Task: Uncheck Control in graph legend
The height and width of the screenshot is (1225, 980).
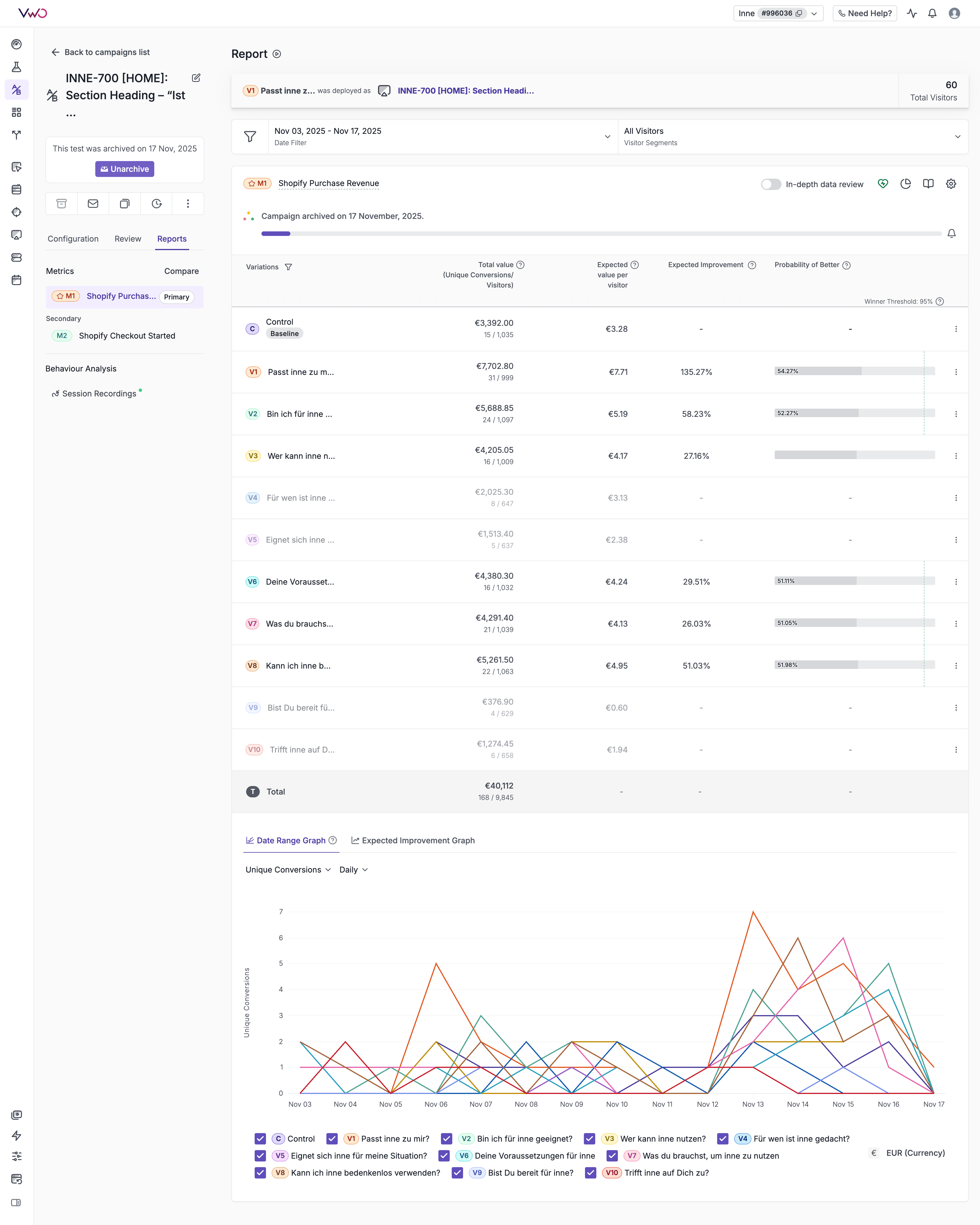Action: coord(260,1139)
